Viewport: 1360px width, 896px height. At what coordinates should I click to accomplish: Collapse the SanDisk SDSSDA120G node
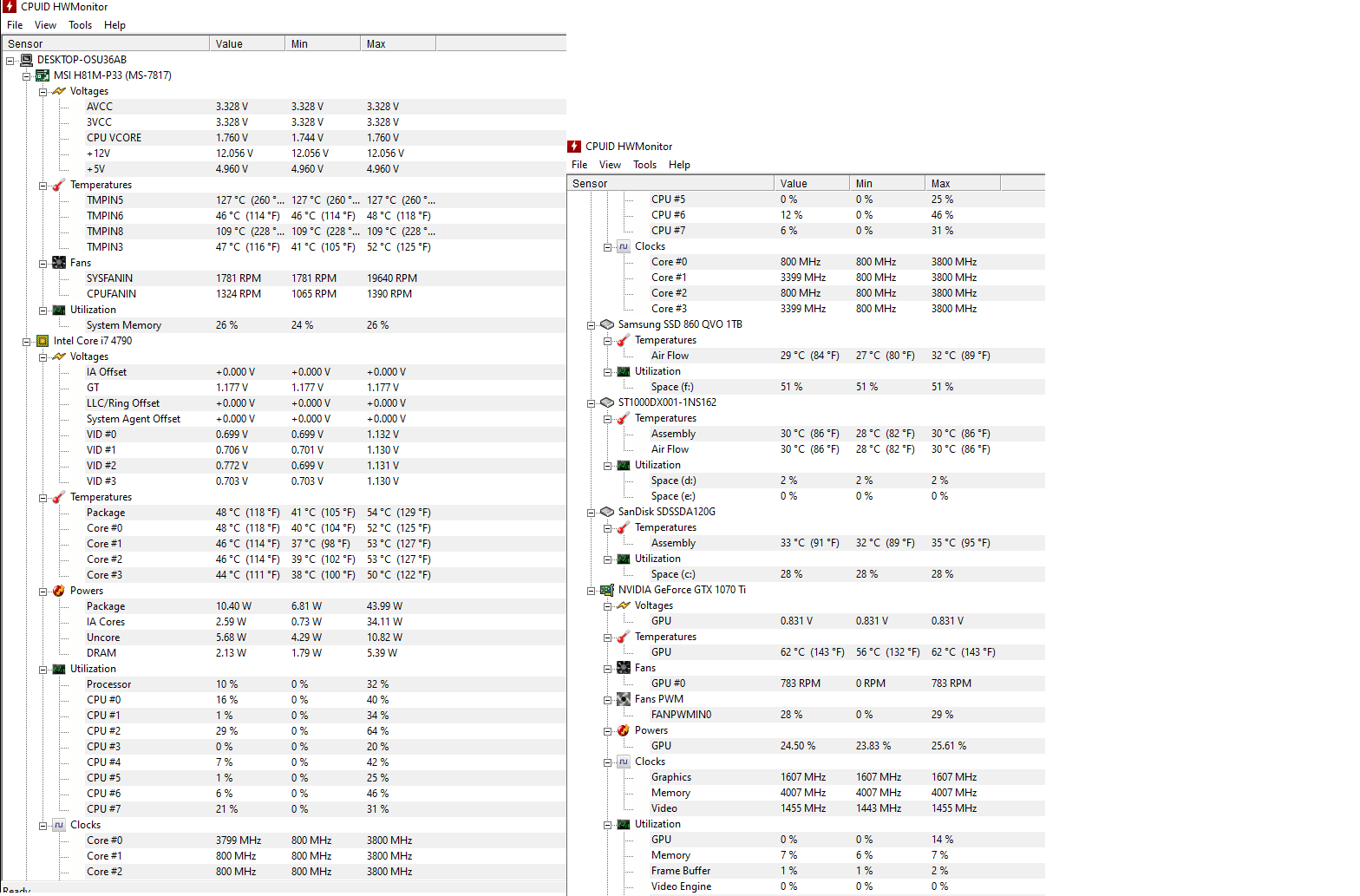(x=592, y=513)
